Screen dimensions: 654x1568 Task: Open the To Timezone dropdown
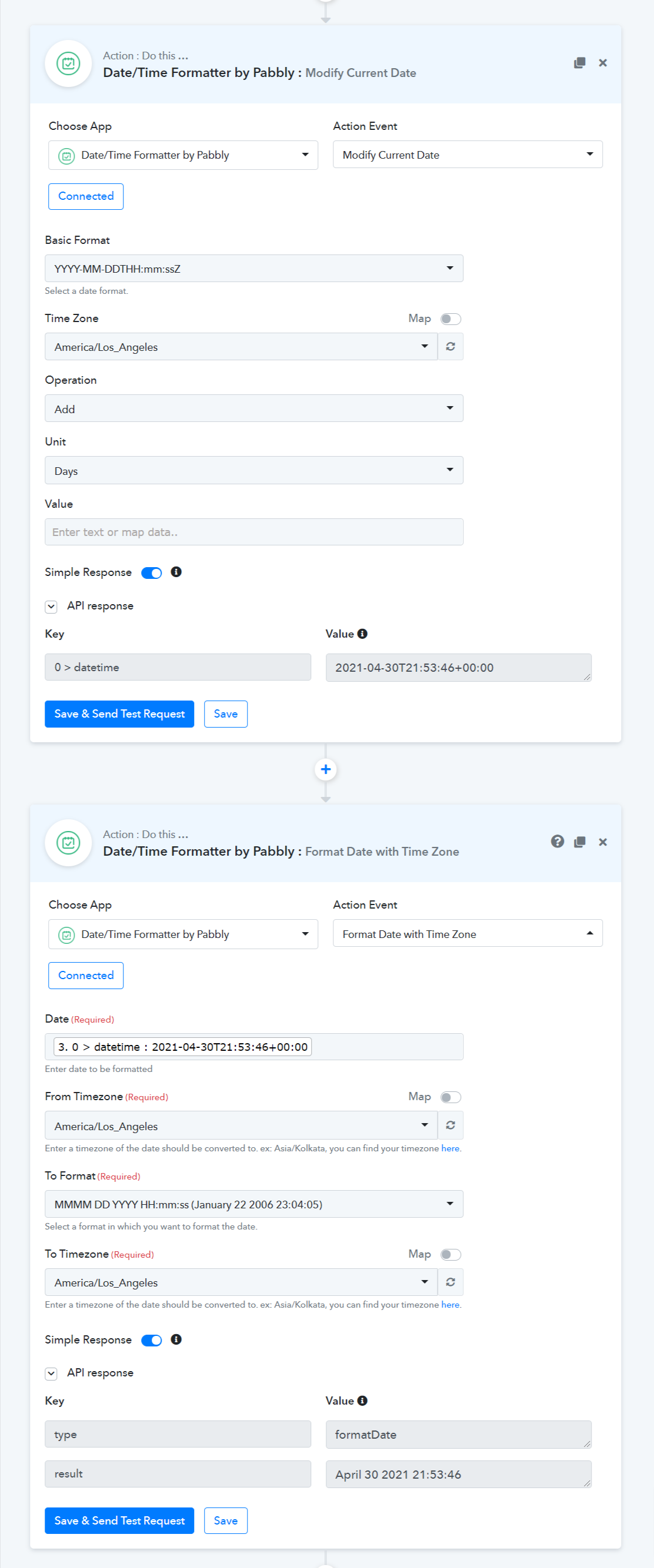(x=241, y=1282)
